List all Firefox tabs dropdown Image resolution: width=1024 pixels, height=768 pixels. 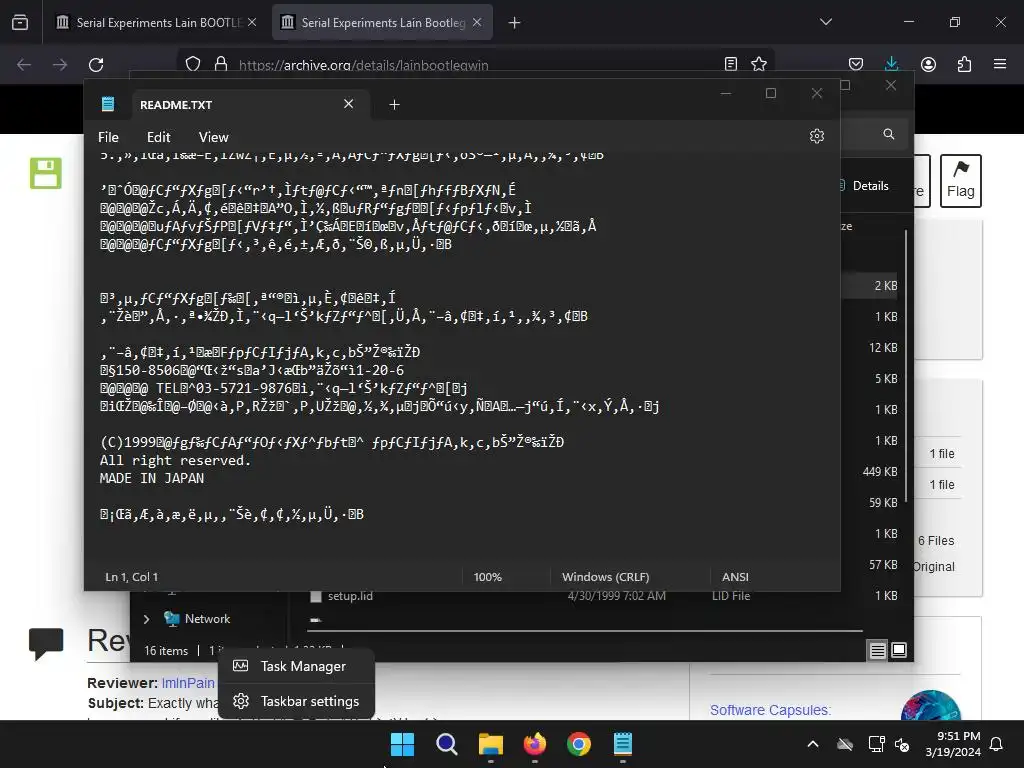click(x=825, y=22)
